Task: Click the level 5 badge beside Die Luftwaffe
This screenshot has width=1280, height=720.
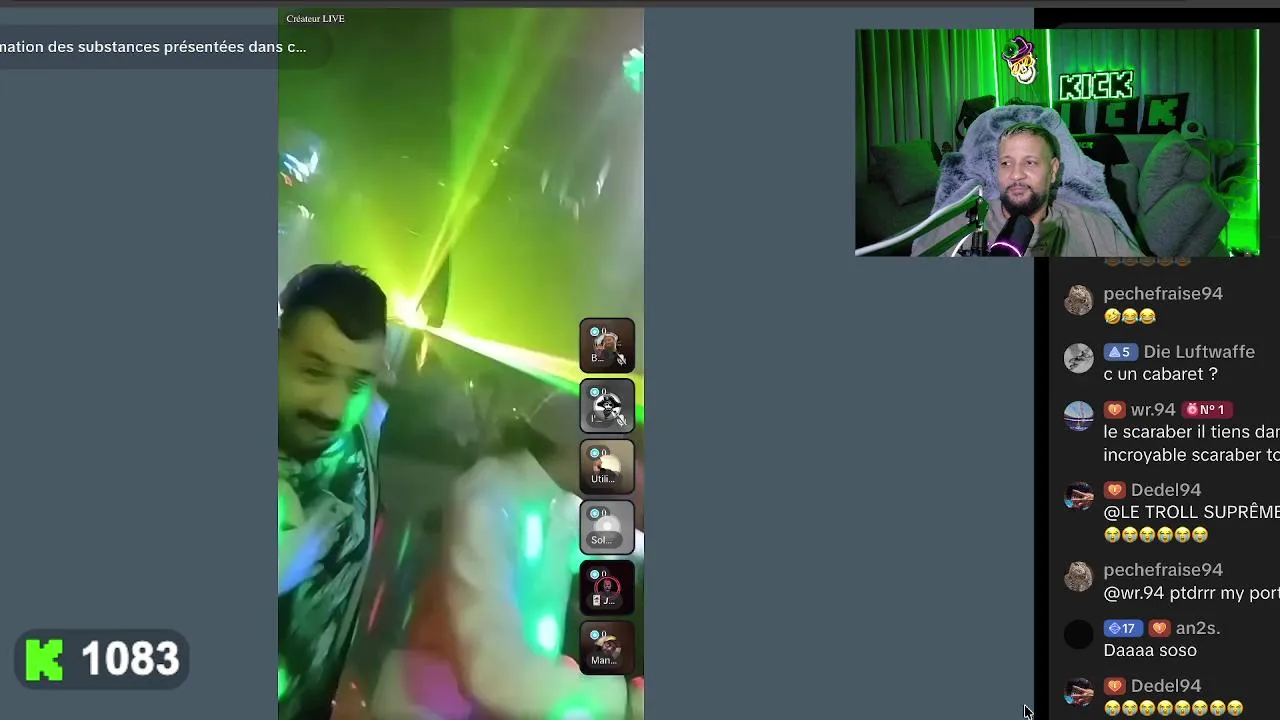Action: pos(1120,352)
